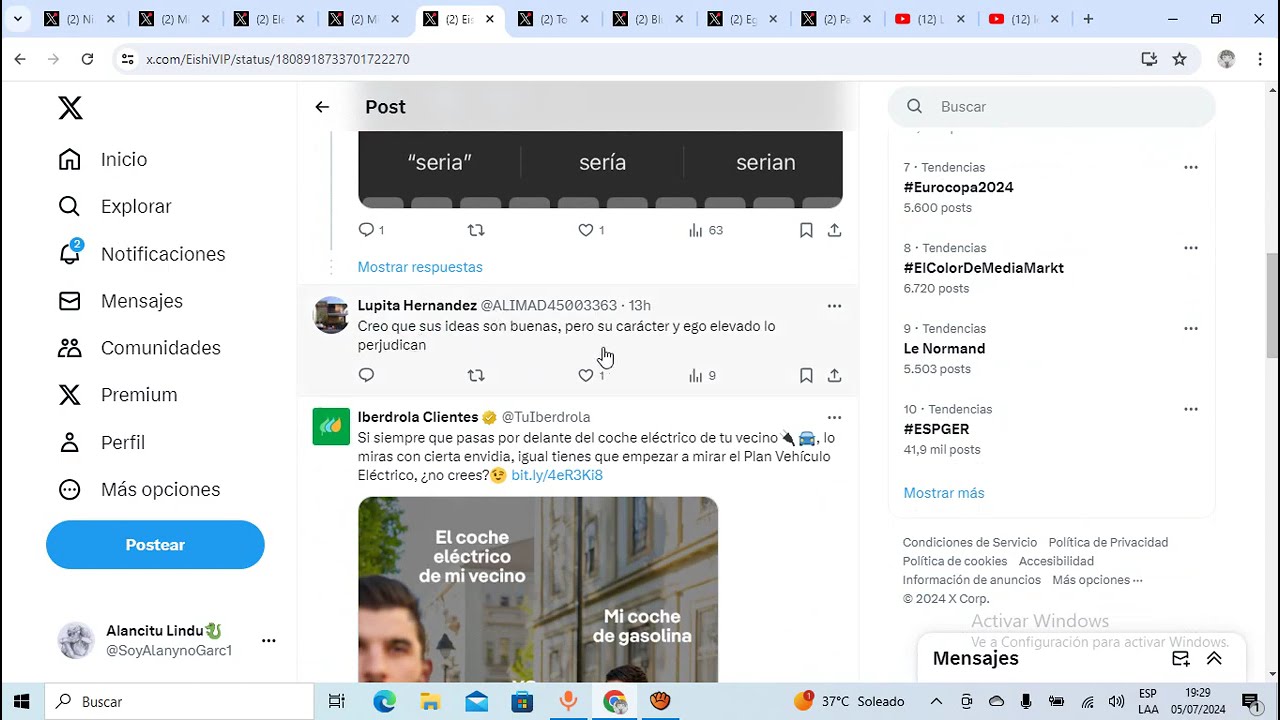Open Mail app from the taskbar
1280x720 pixels.
(476, 701)
